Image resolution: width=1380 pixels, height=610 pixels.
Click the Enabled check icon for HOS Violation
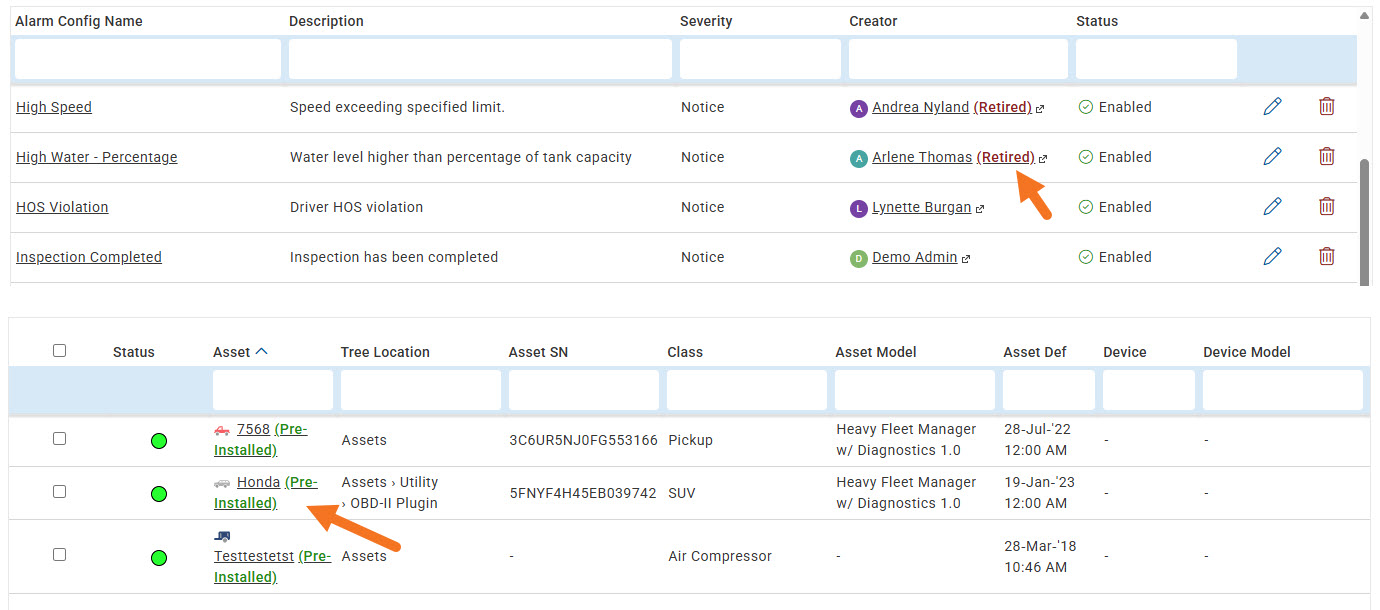(1085, 207)
